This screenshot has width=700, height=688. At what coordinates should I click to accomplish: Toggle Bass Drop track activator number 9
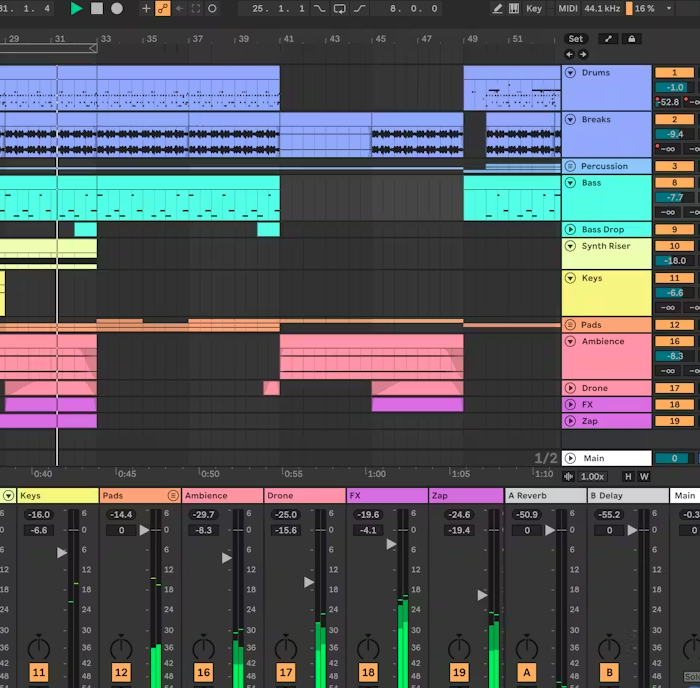coord(675,229)
